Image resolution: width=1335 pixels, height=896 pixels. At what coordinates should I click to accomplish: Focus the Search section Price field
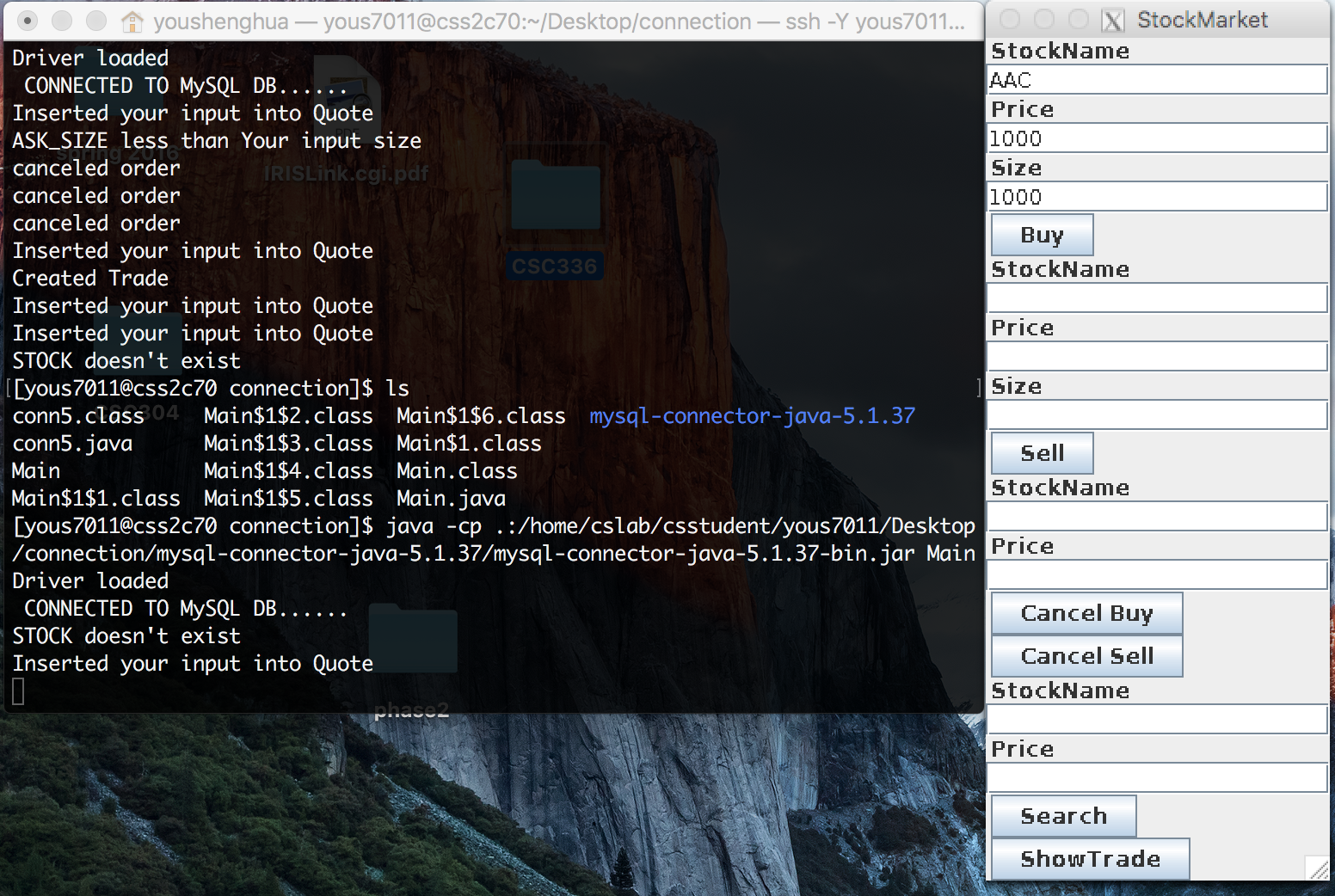click(1157, 778)
